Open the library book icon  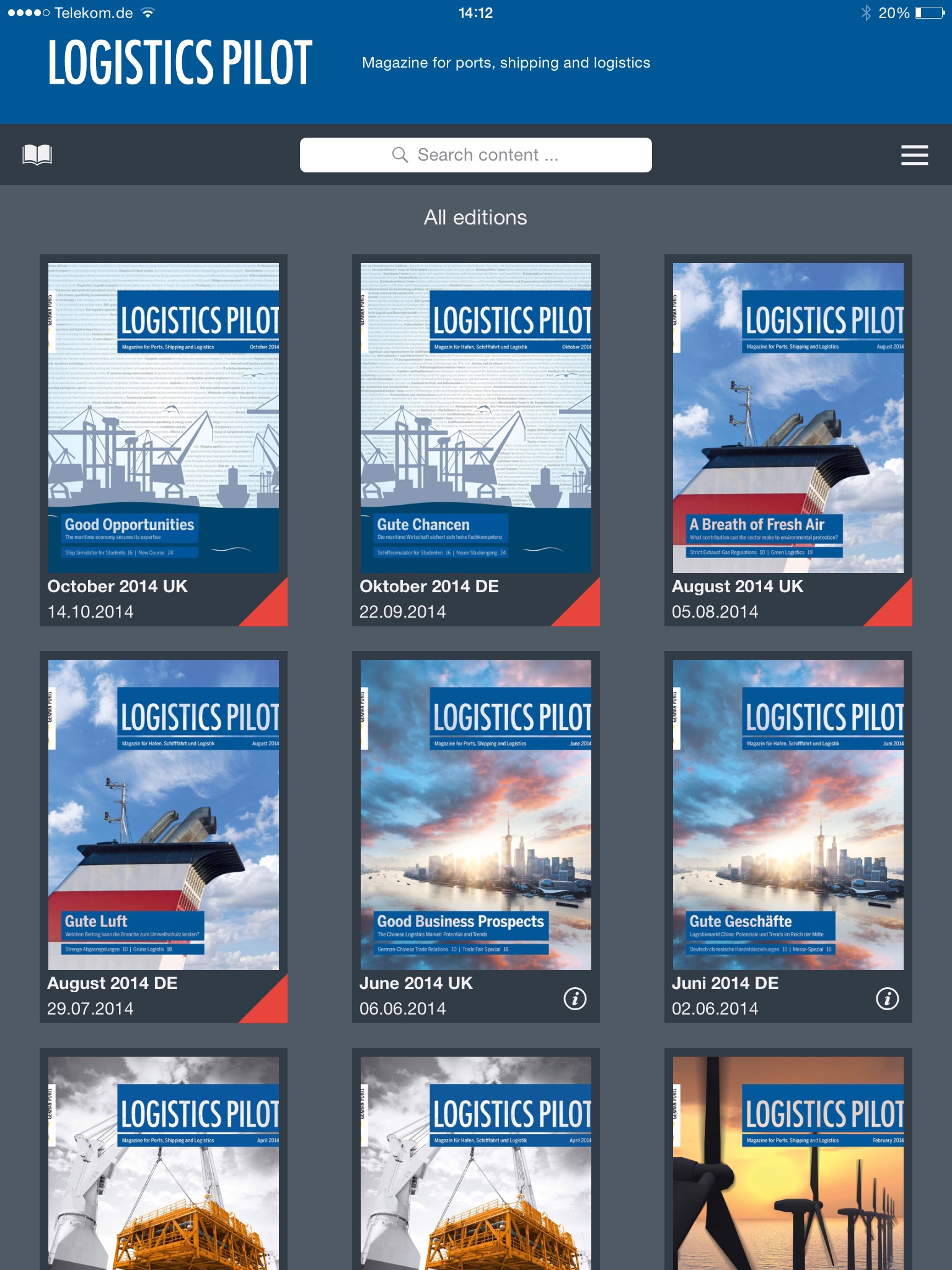pos(37,154)
